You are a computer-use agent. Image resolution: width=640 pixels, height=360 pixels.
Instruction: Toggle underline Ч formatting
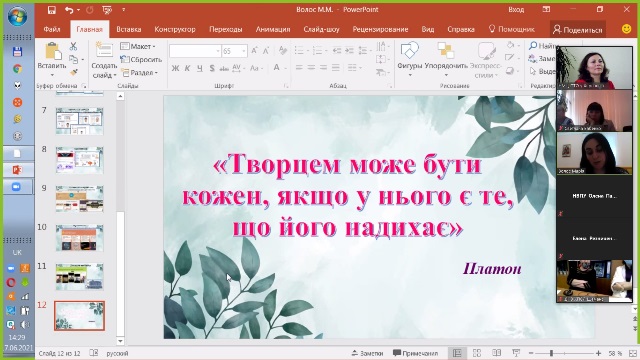(x=200, y=68)
